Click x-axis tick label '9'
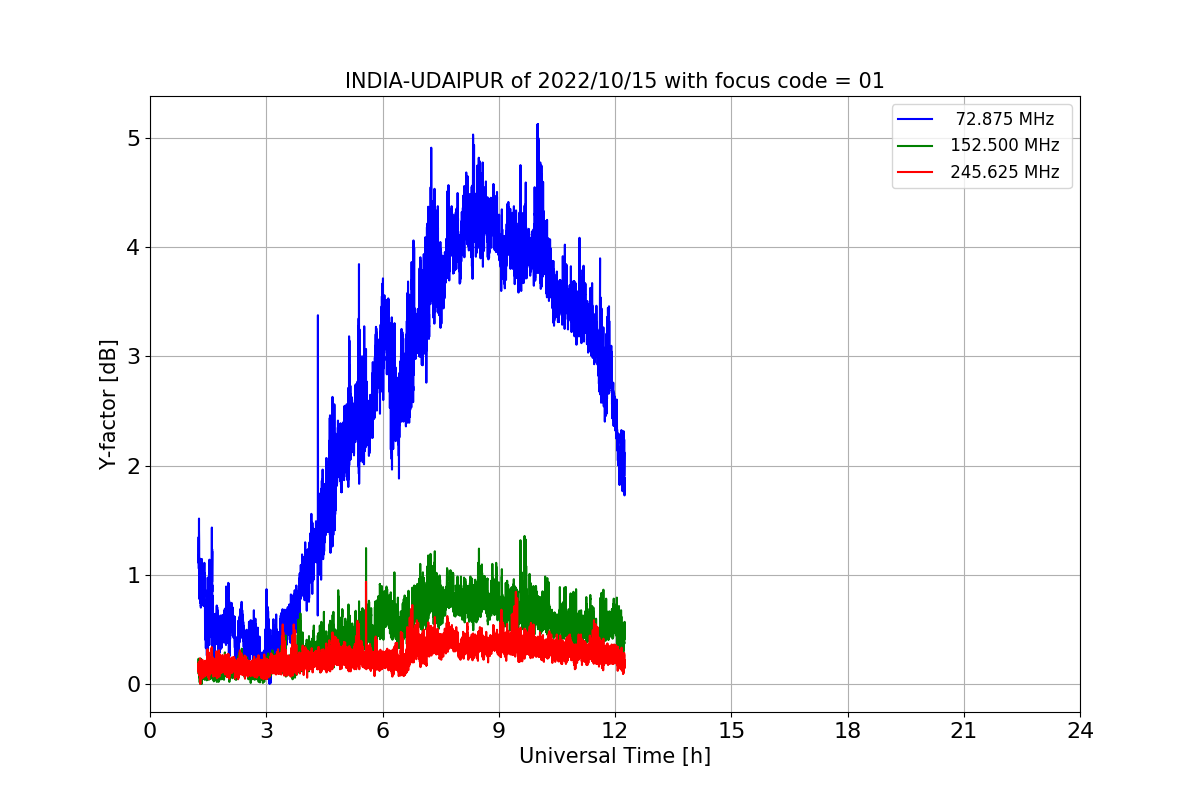Screen dimensions: 1200x800 click(499, 731)
